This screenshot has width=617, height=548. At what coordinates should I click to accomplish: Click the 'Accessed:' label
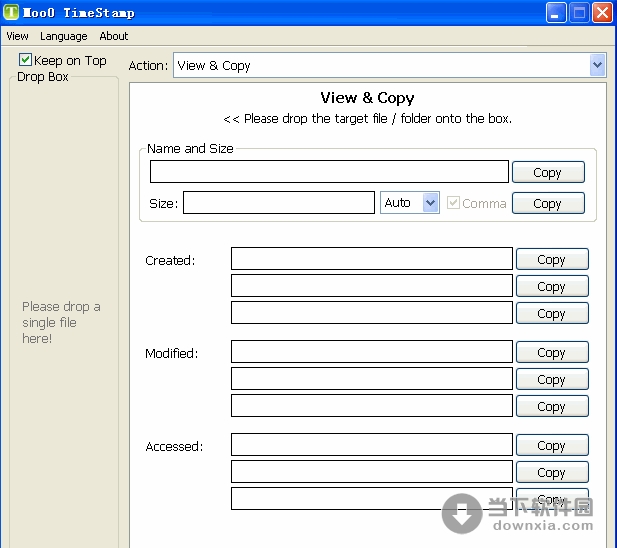tap(174, 447)
